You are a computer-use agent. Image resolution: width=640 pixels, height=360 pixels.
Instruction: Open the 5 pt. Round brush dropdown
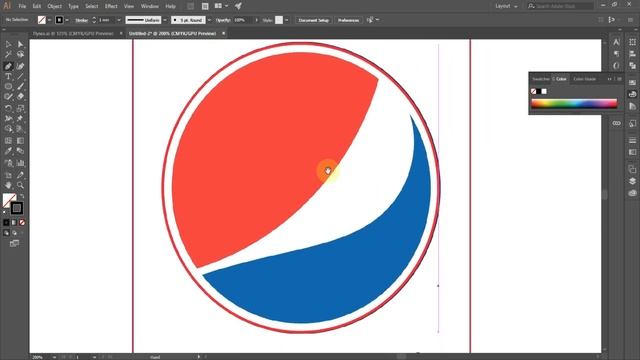tap(209, 20)
